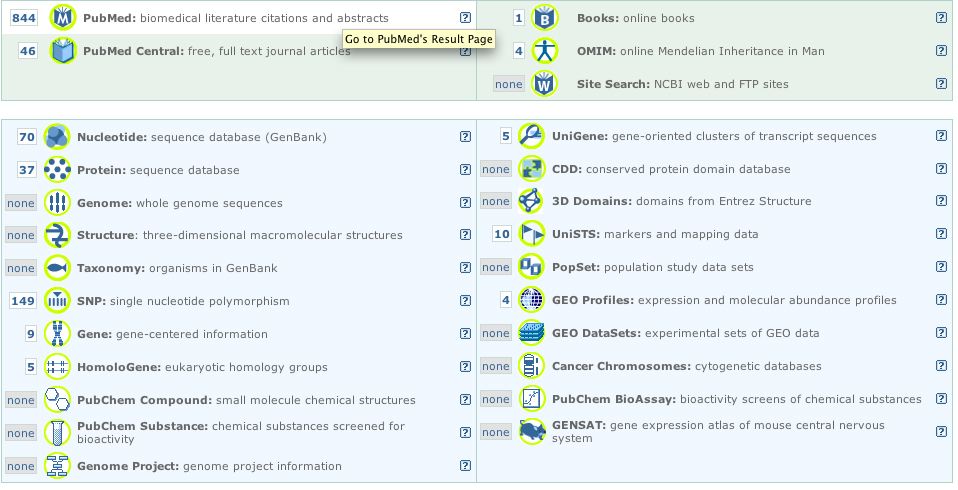Open the help icon for PubMed

pyautogui.click(x=466, y=18)
